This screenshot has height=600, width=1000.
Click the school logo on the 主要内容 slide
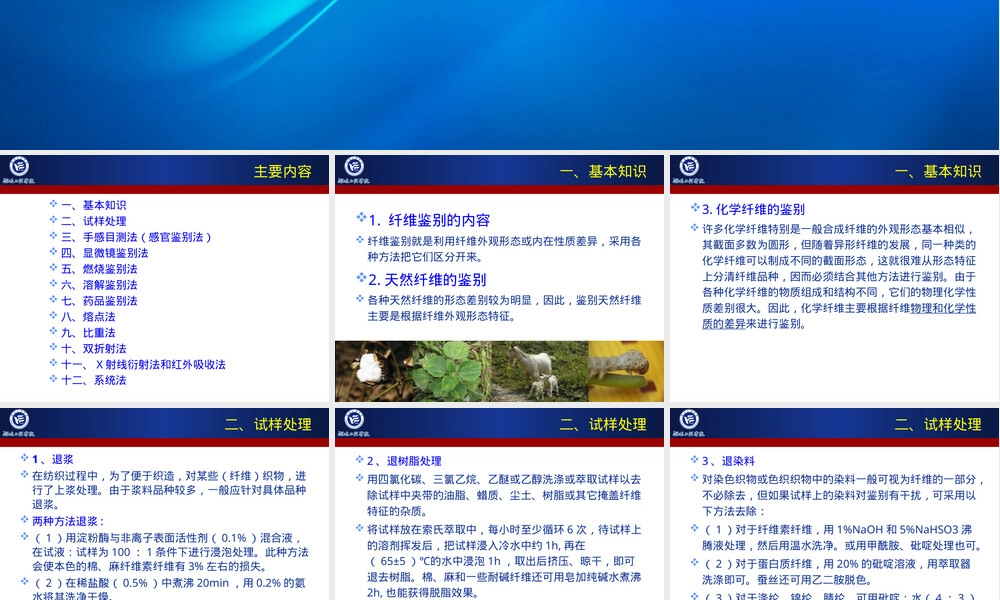point(18,170)
